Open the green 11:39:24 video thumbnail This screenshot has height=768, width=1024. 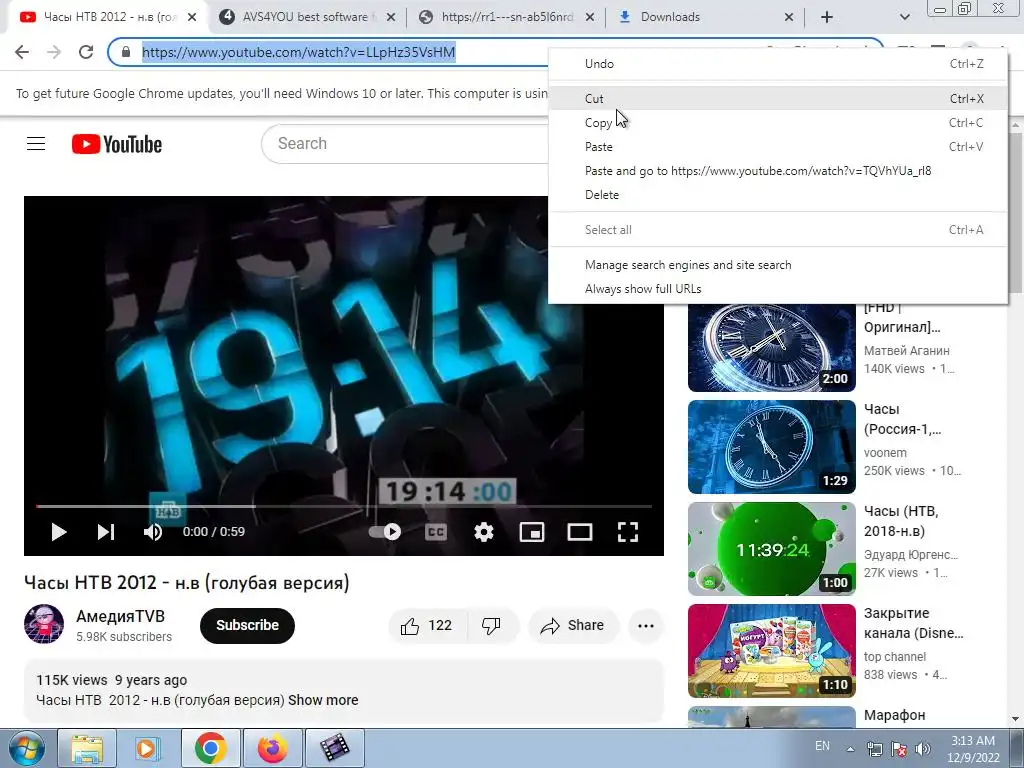(x=771, y=549)
